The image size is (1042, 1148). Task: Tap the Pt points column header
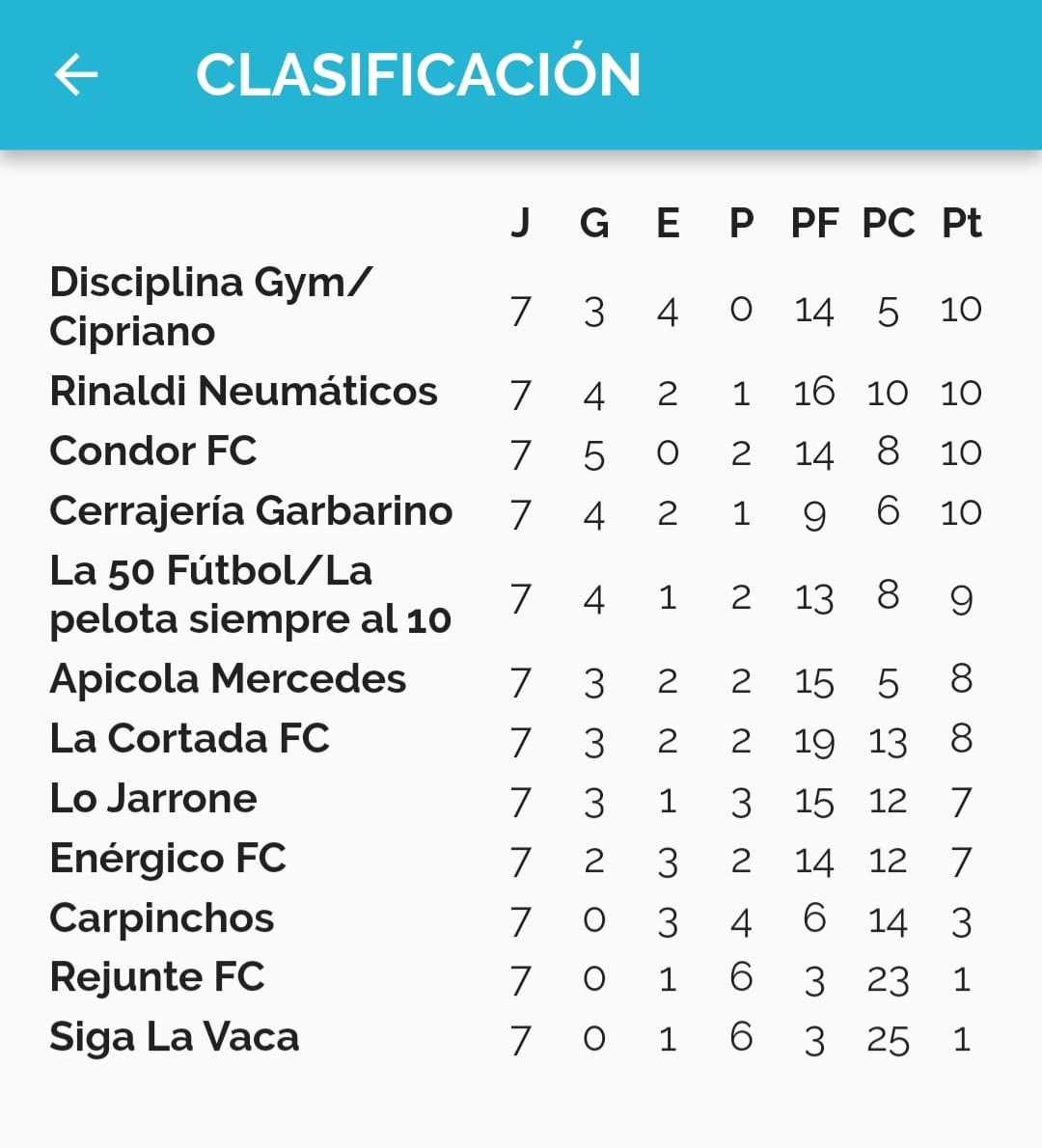coord(961,224)
